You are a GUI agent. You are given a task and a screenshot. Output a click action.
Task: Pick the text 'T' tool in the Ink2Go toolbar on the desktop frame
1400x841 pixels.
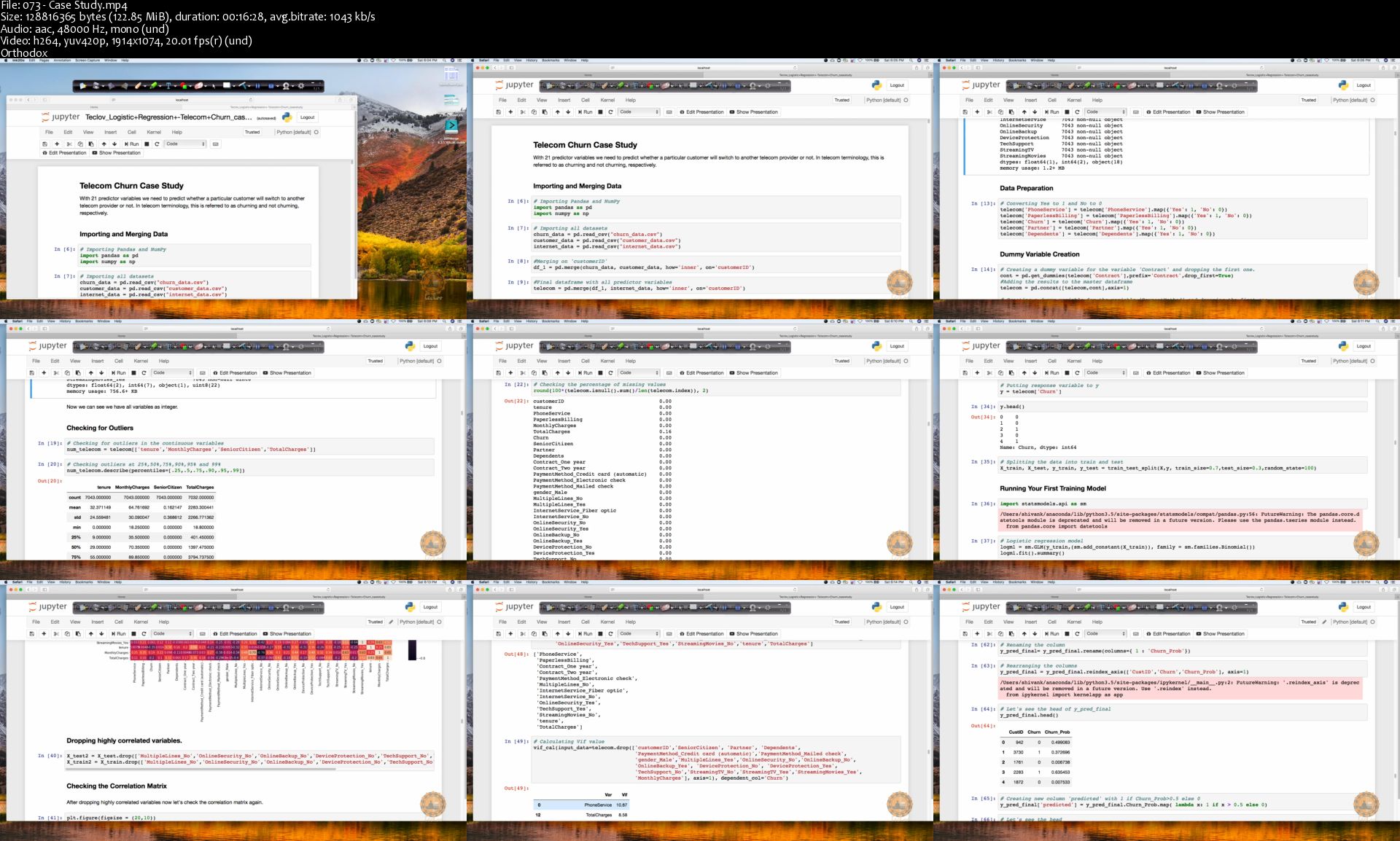[168, 86]
